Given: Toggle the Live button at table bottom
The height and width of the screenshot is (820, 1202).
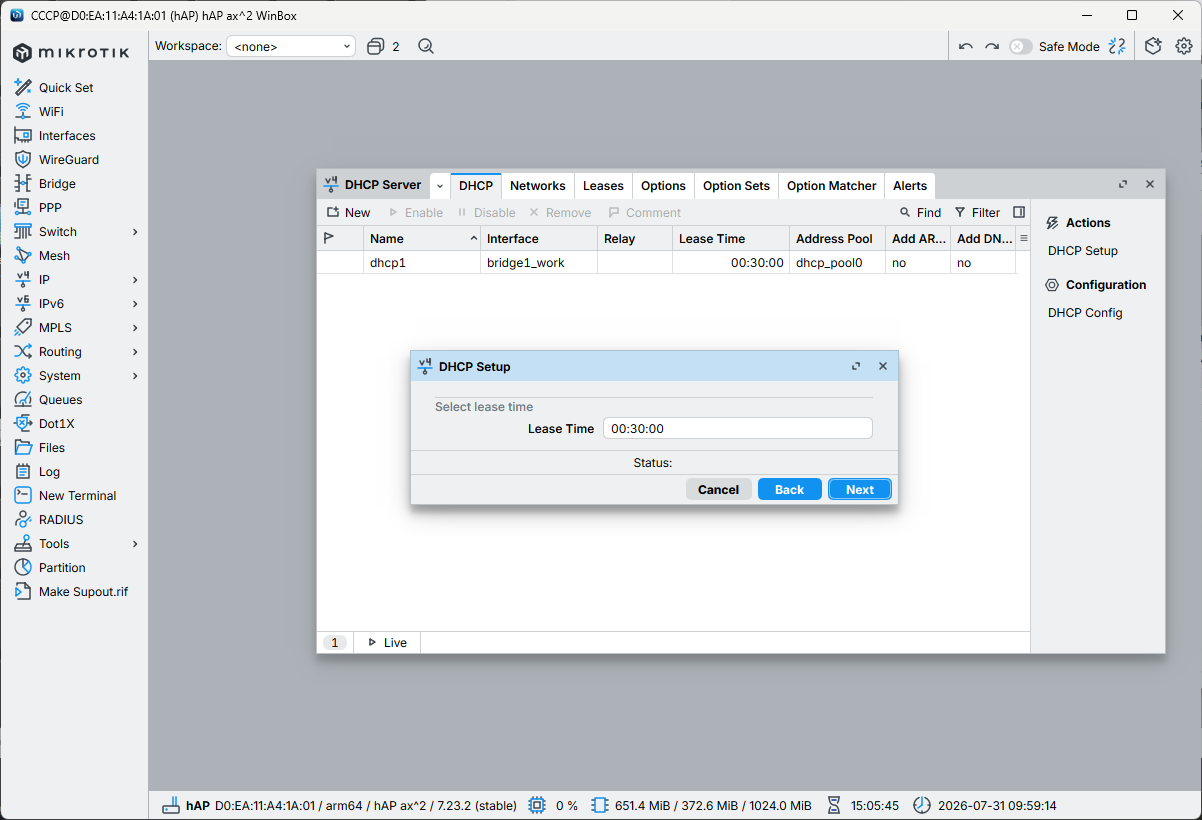Looking at the screenshot, I should (387, 642).
